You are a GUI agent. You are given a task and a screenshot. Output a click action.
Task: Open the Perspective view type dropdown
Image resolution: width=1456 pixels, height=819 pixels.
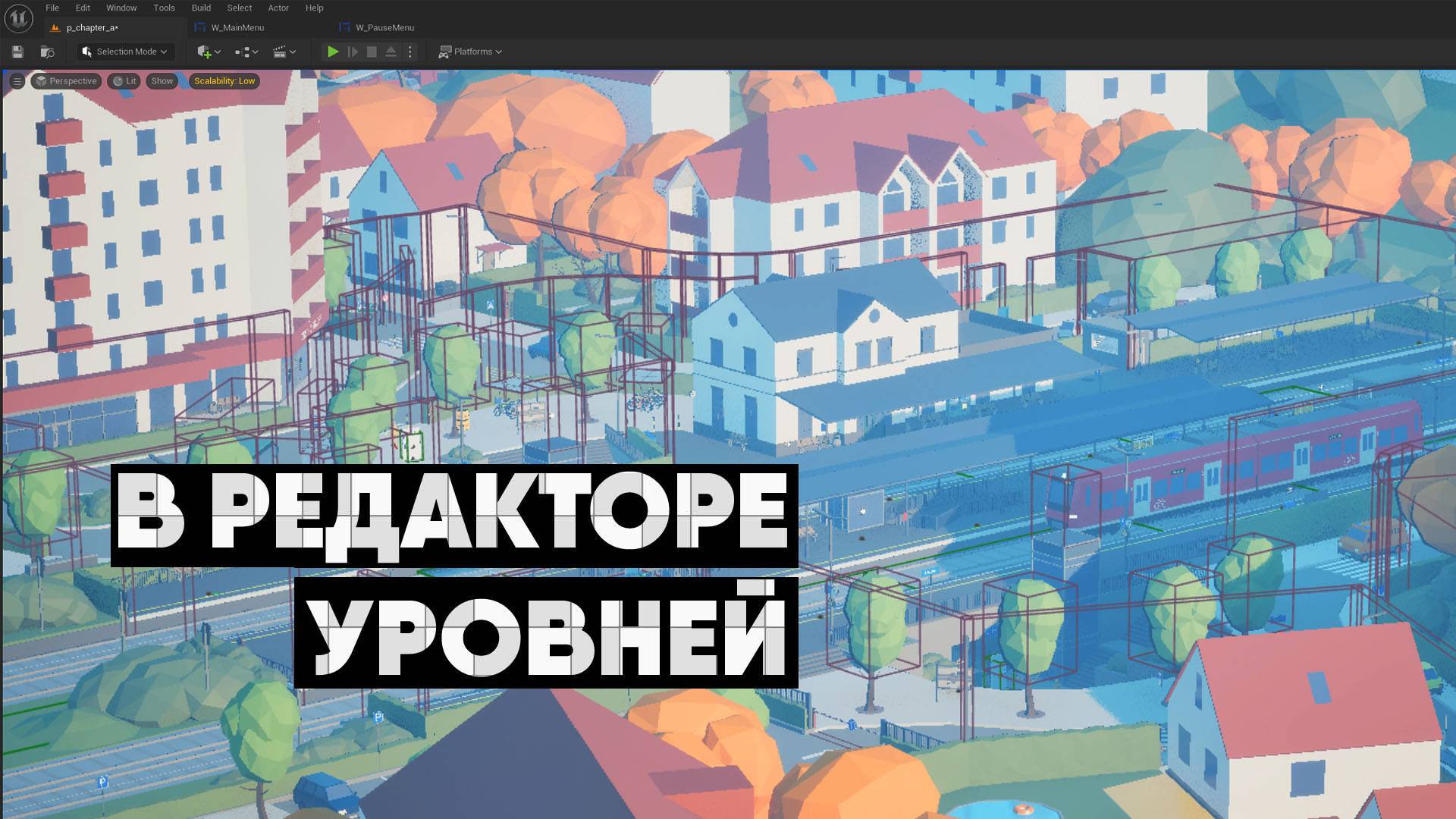pos(67,81)
